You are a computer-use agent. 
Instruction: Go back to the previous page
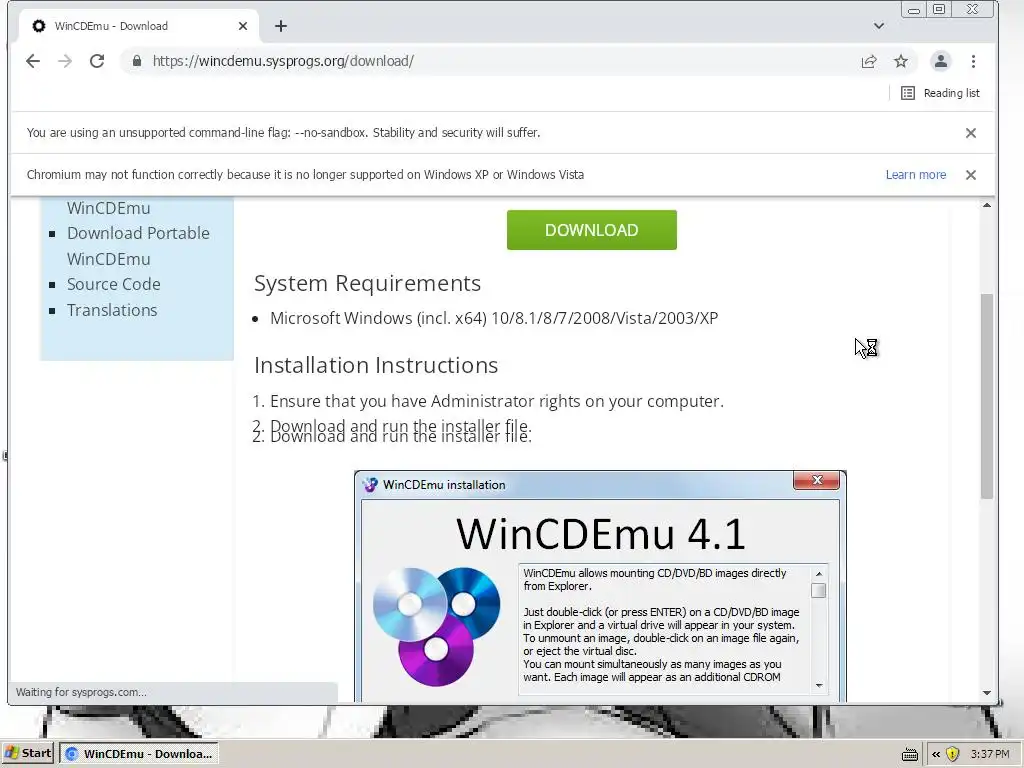[x=33, y=61]
